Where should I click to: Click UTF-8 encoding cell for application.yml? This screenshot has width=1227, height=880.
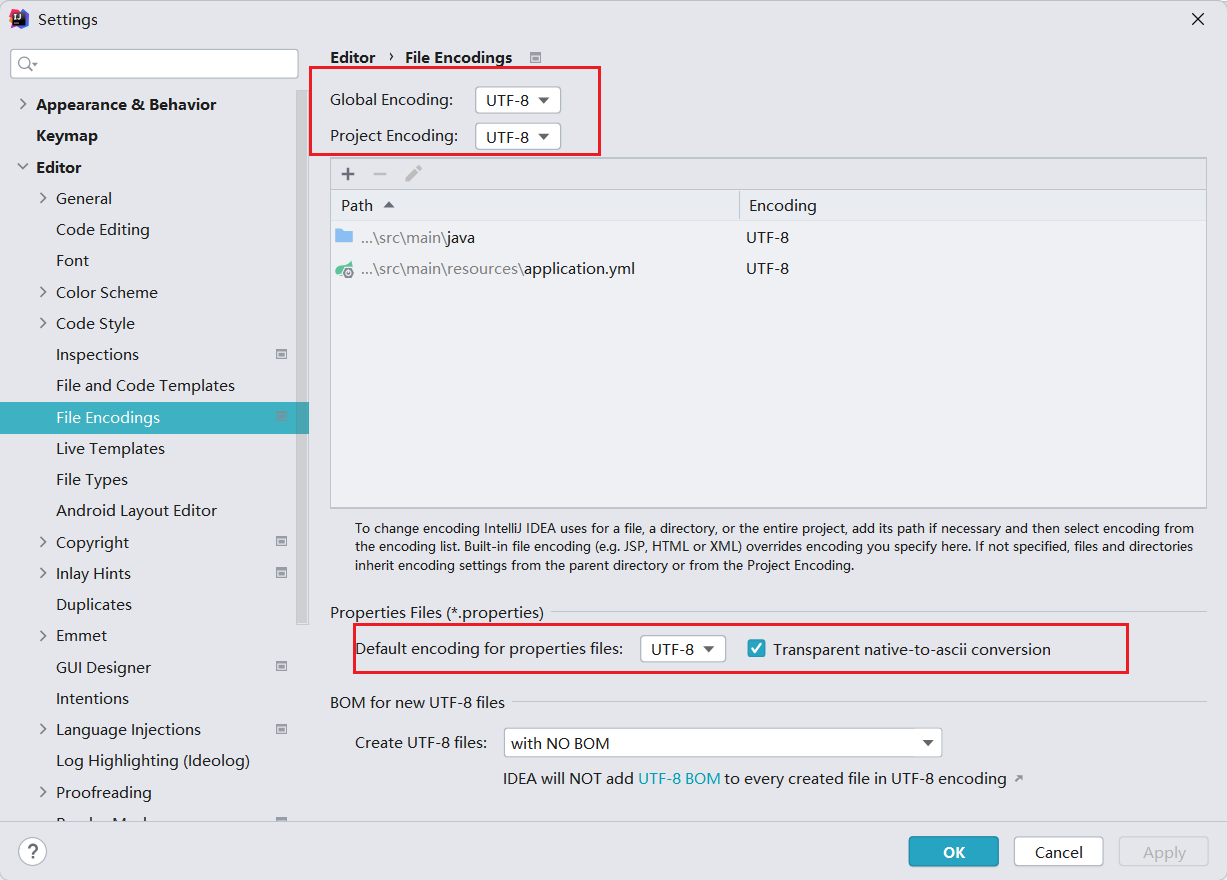767,268
